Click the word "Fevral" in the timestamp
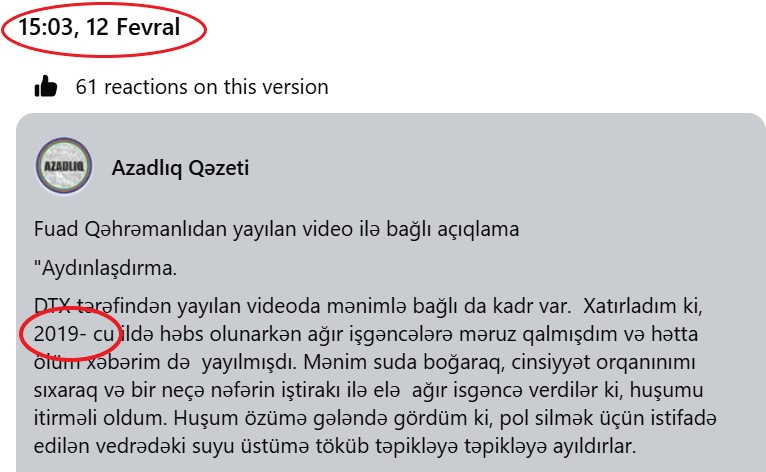This screenshot has height=472, width=766. [149, 26]
